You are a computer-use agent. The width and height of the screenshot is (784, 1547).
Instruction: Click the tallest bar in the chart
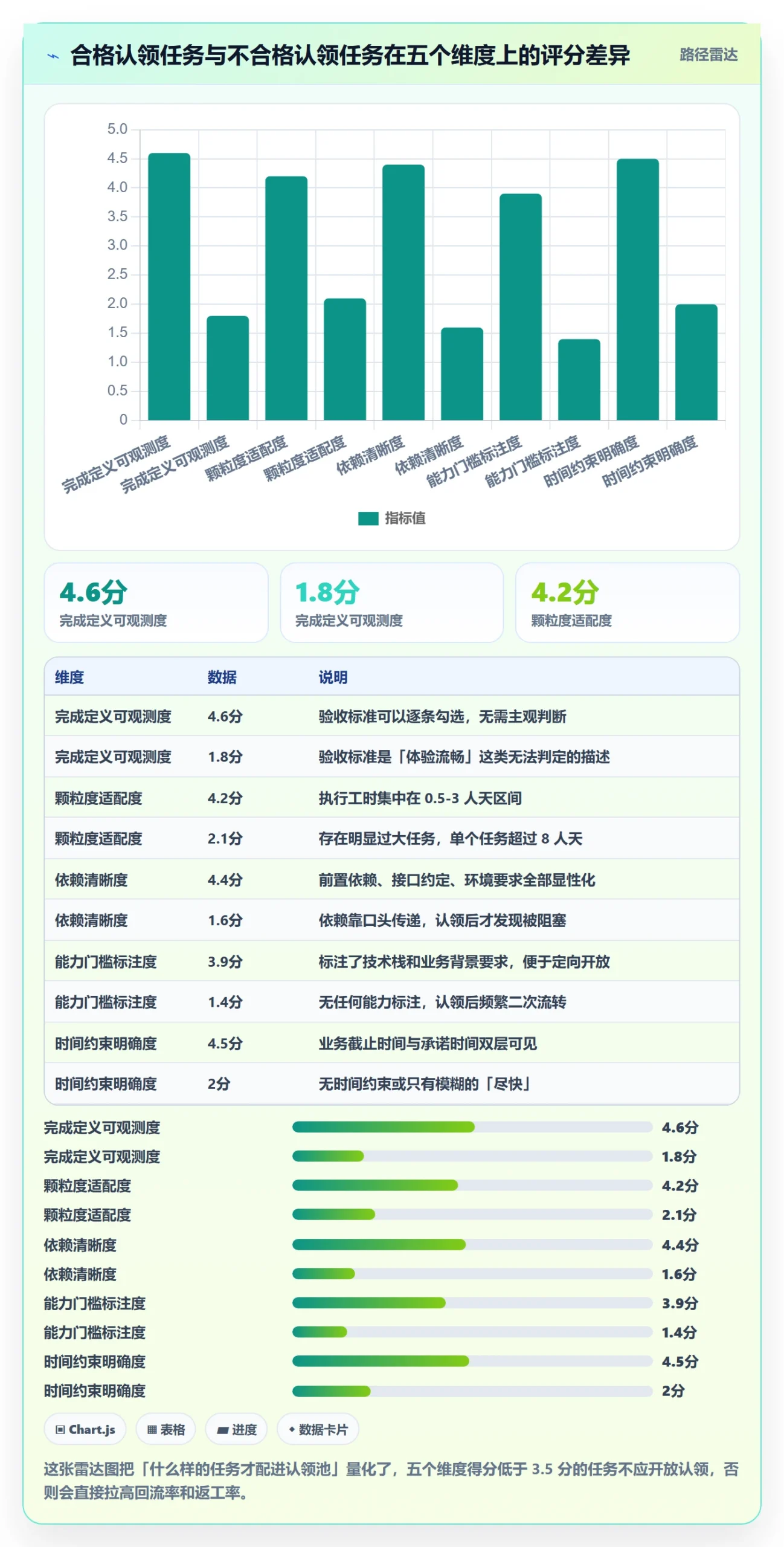(x=169, y=286)
